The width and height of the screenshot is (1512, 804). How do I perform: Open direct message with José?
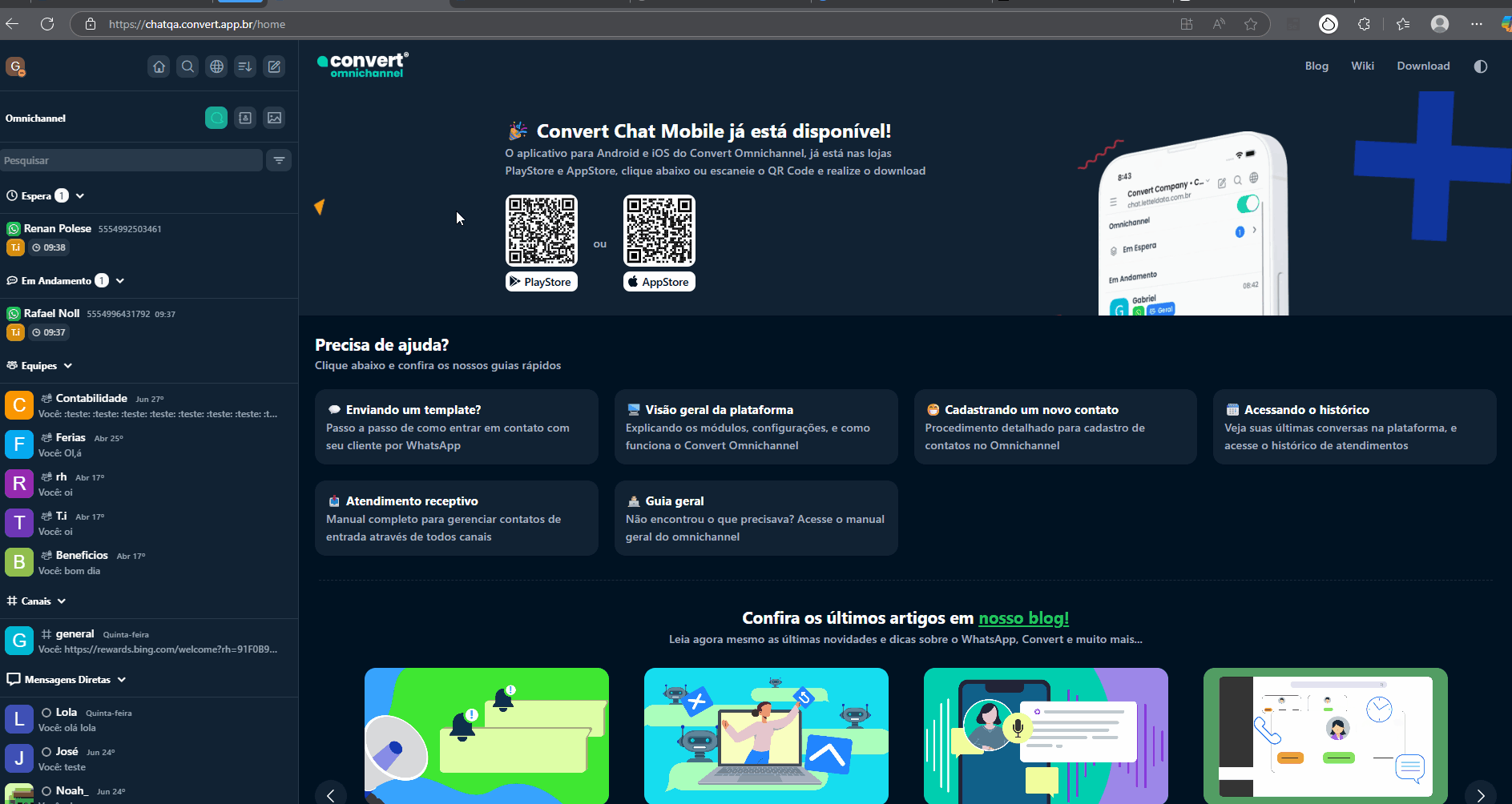[149, 758]
